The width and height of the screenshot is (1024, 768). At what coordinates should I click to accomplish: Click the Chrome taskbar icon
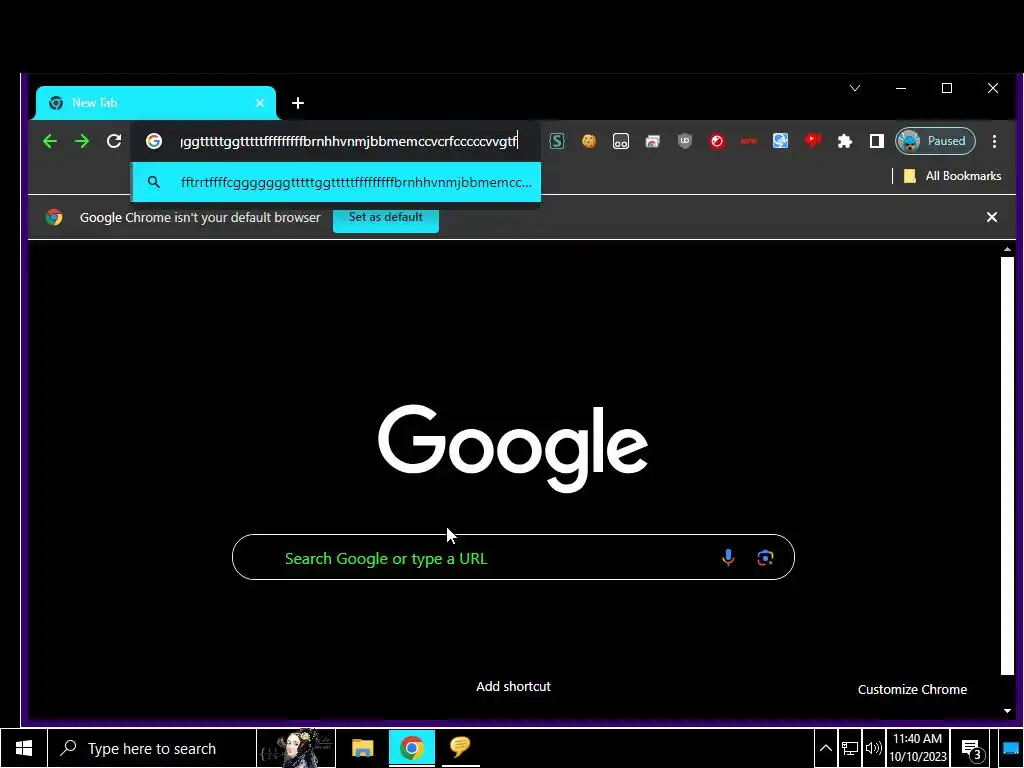pyautogui.click(x=411, y=748)
